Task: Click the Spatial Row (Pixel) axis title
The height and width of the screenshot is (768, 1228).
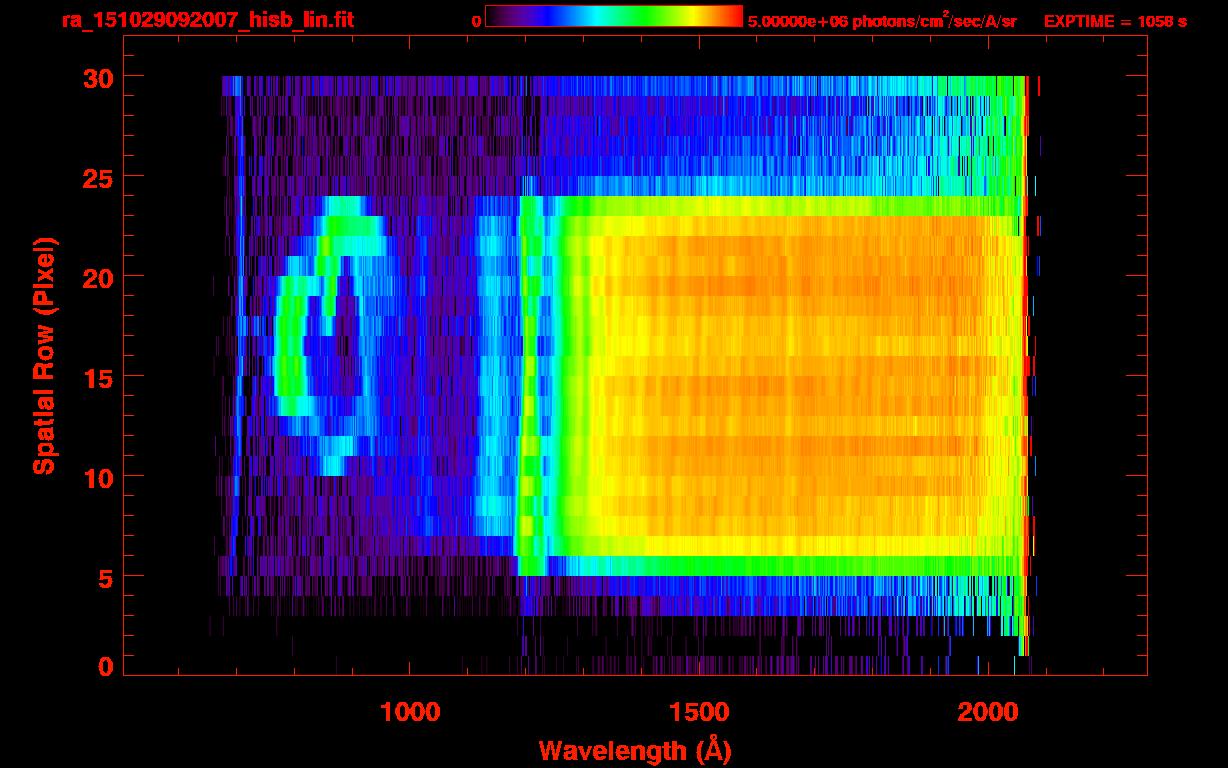Action: (x=44, y=356)
